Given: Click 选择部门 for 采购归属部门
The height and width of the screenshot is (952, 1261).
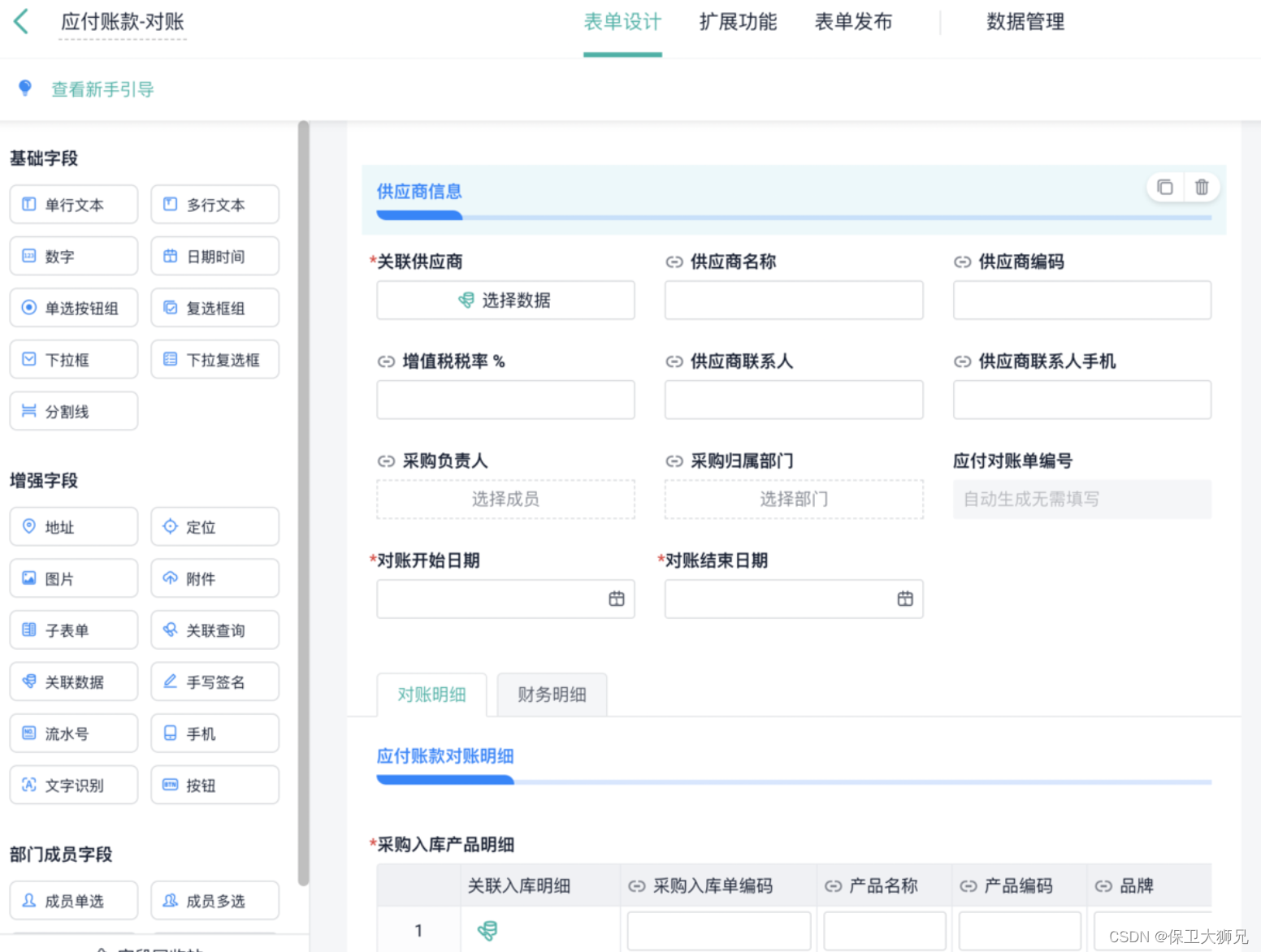Looking at the screenshot, I should [794, 499].
